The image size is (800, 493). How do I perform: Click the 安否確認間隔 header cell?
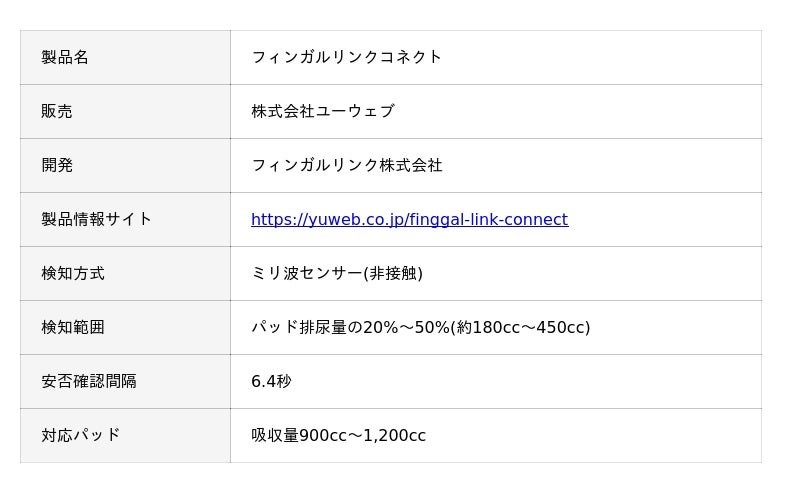(x=89, y=382)
